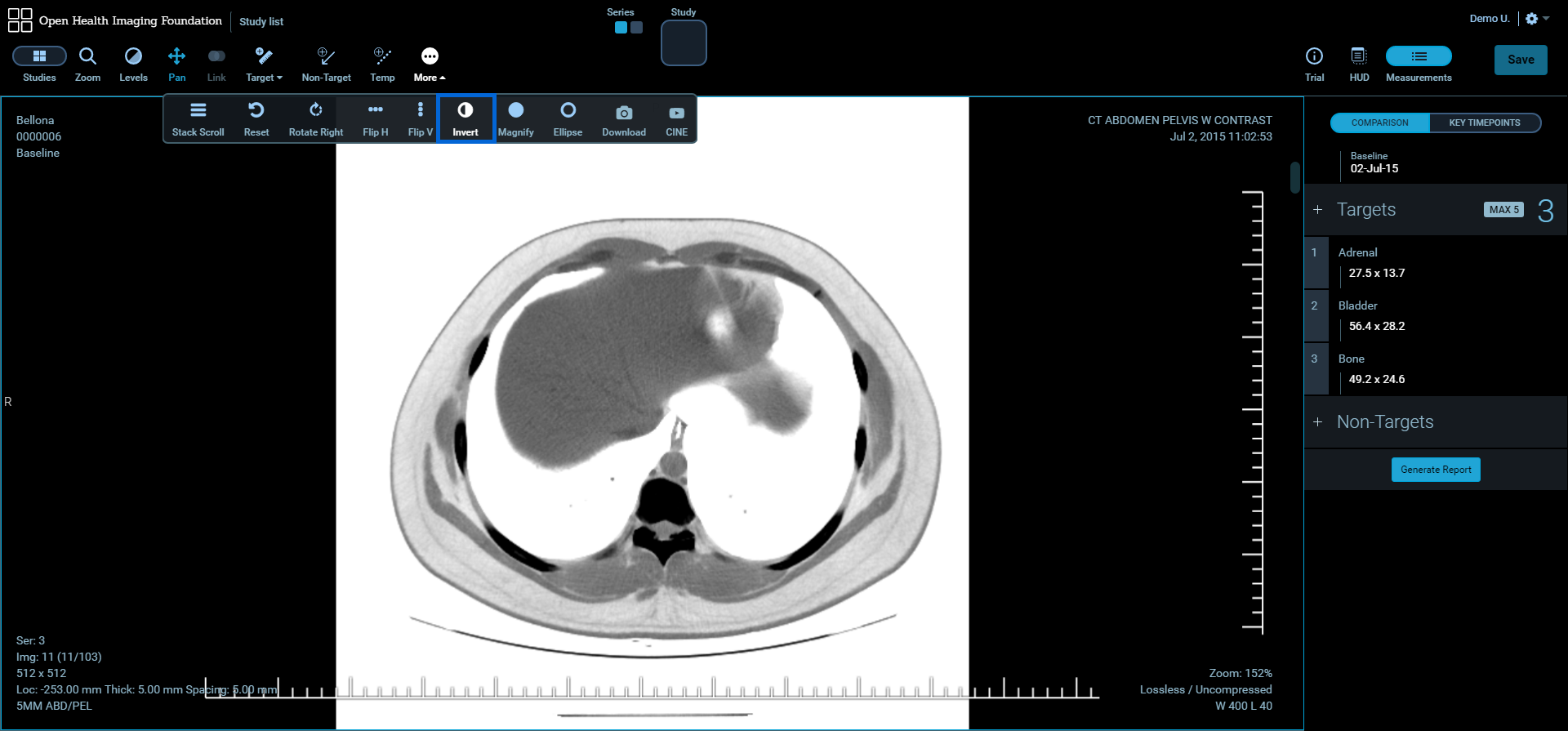Select the Comparison tab

(1379, 123)
